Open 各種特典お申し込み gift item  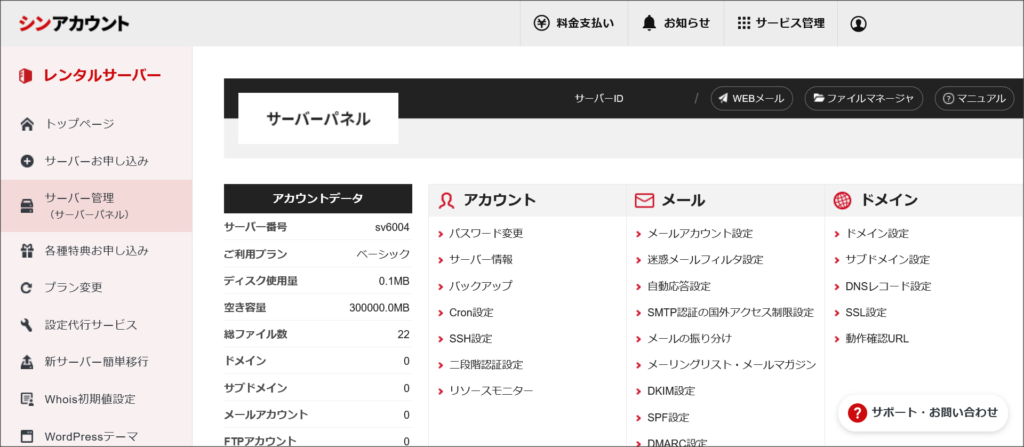(96, 250)
